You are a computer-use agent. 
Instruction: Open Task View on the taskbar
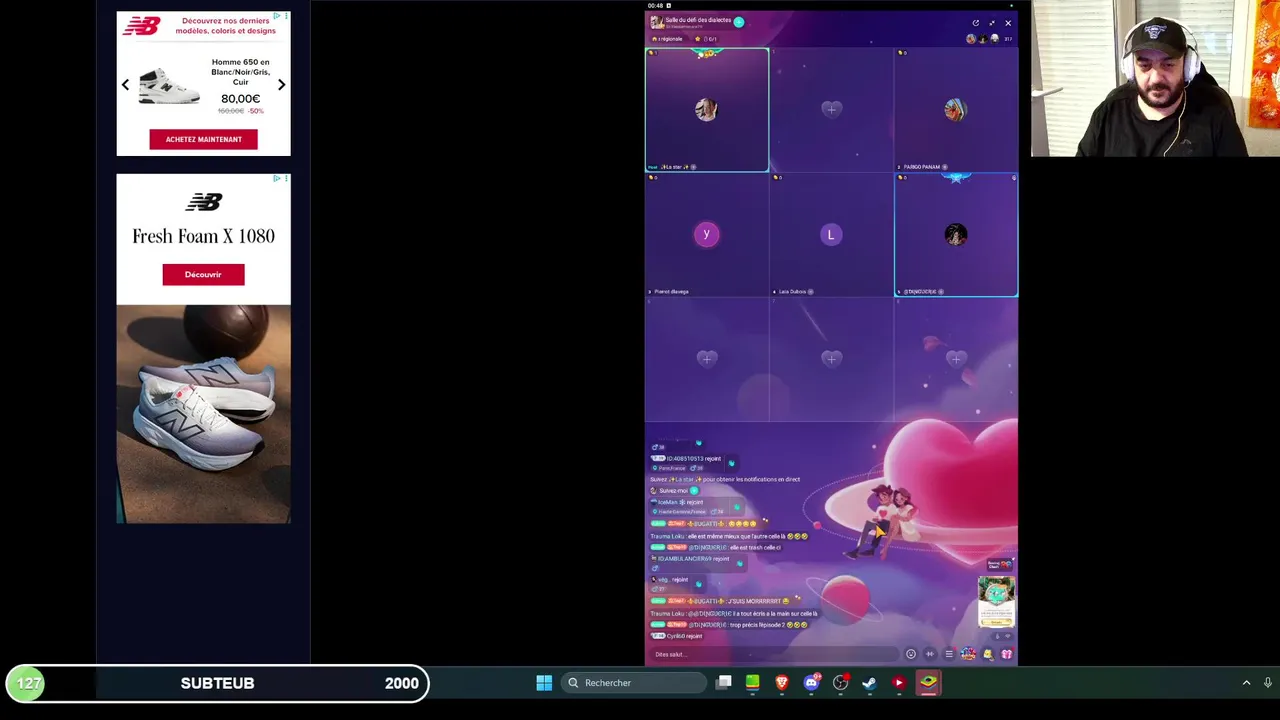point(724,683)
